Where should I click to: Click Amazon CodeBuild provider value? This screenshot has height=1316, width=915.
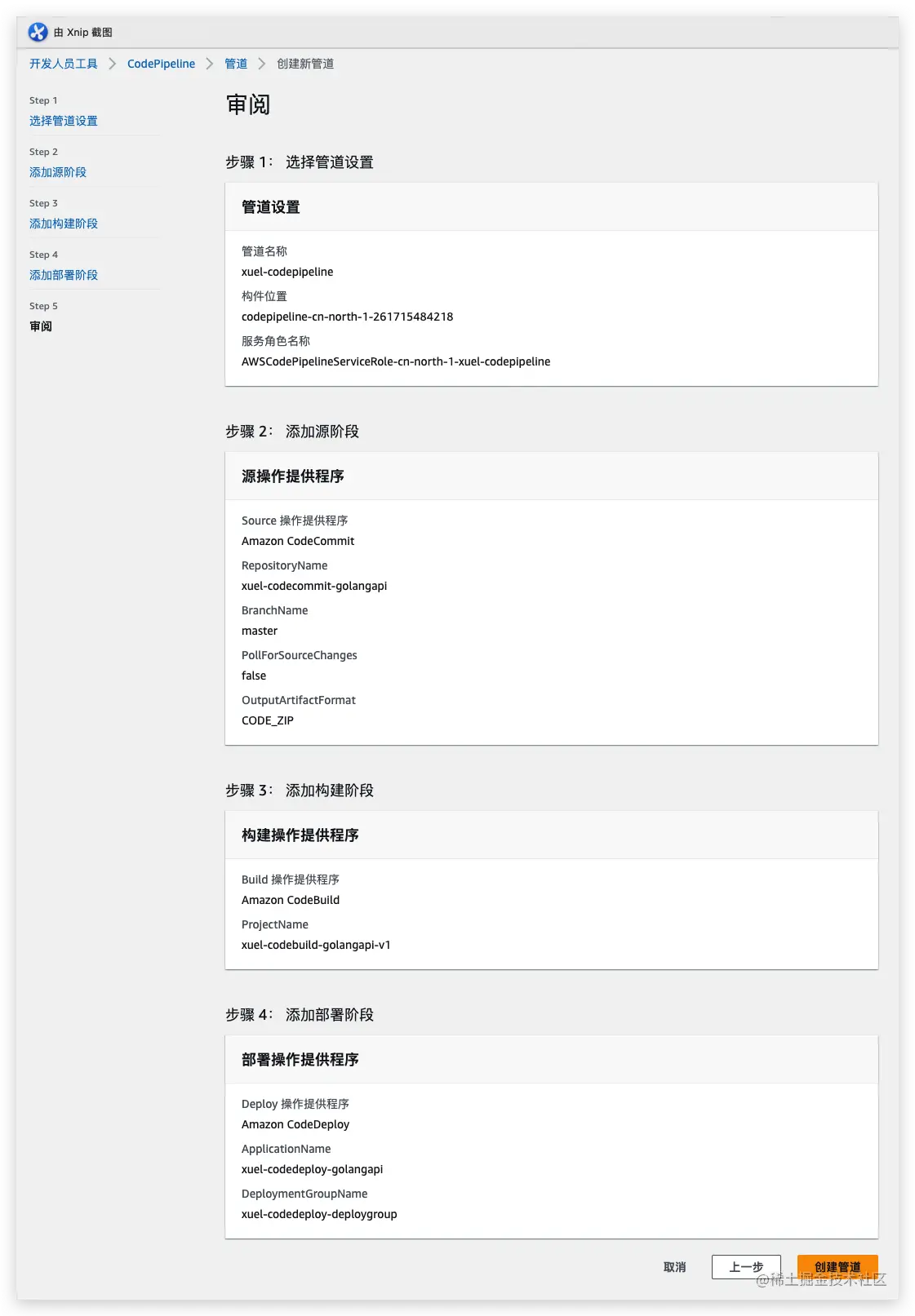(x=291, y=900)
